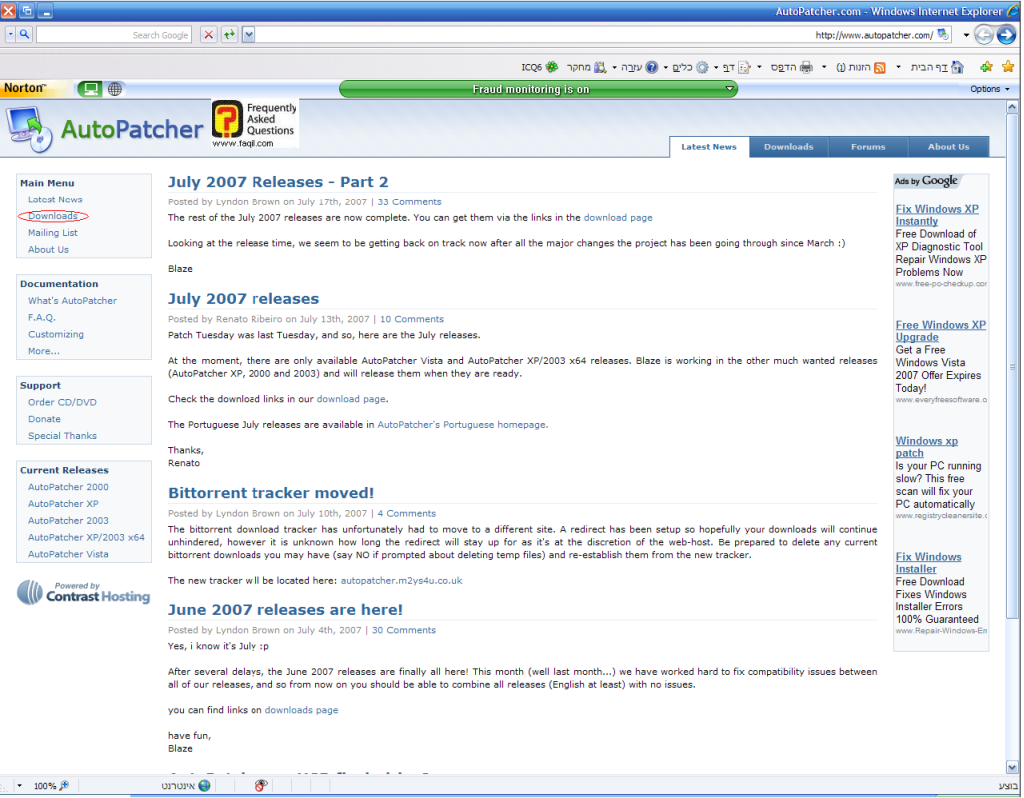Open AutoPatcher 2000 current release
The image size is (1024, 798).
click(x=69, y=487)
